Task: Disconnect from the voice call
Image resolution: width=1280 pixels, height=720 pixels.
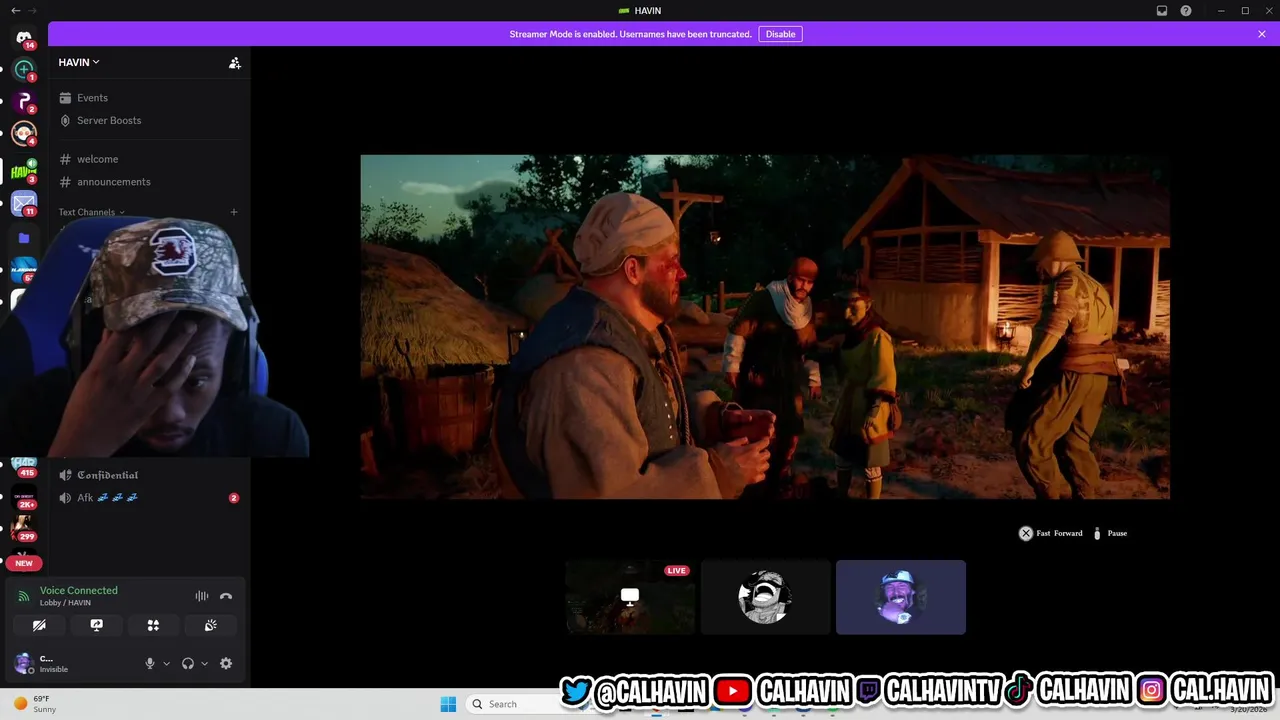Action: (x=226, y=596)
